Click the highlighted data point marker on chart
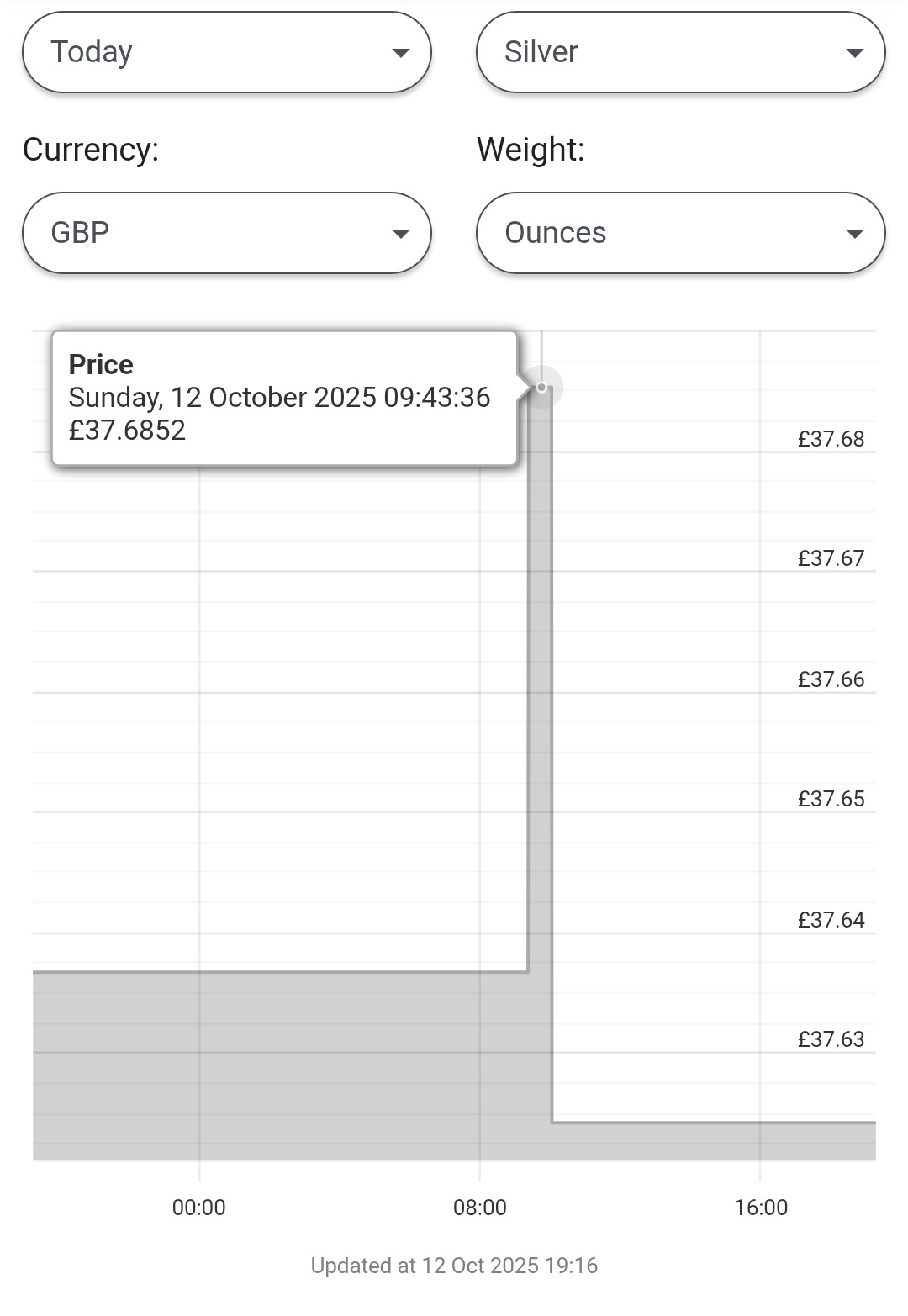 (541, 388)
